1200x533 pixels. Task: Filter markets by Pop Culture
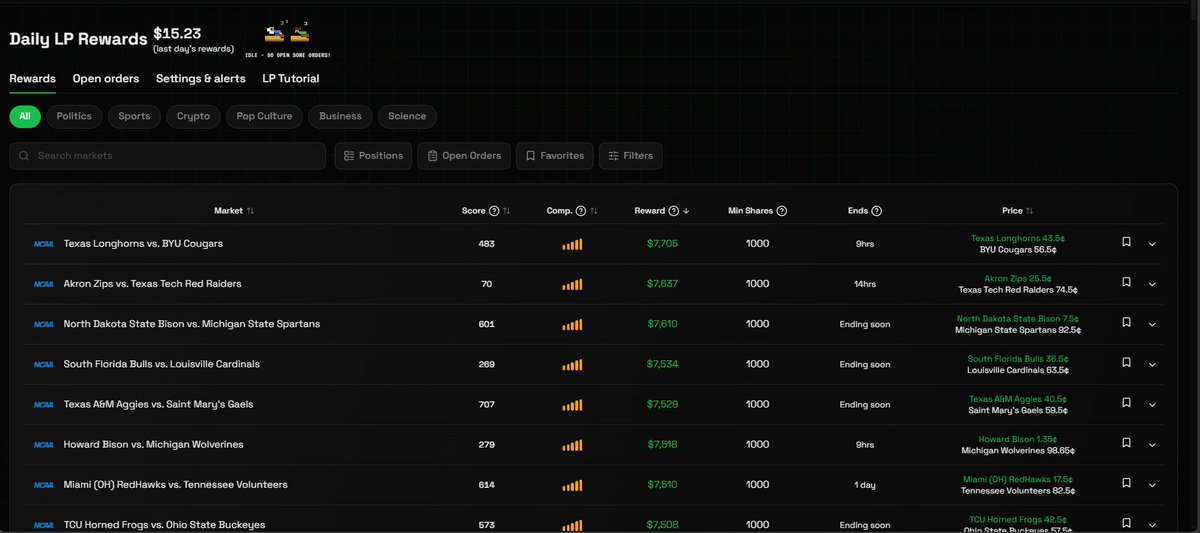tap(265, 116)
